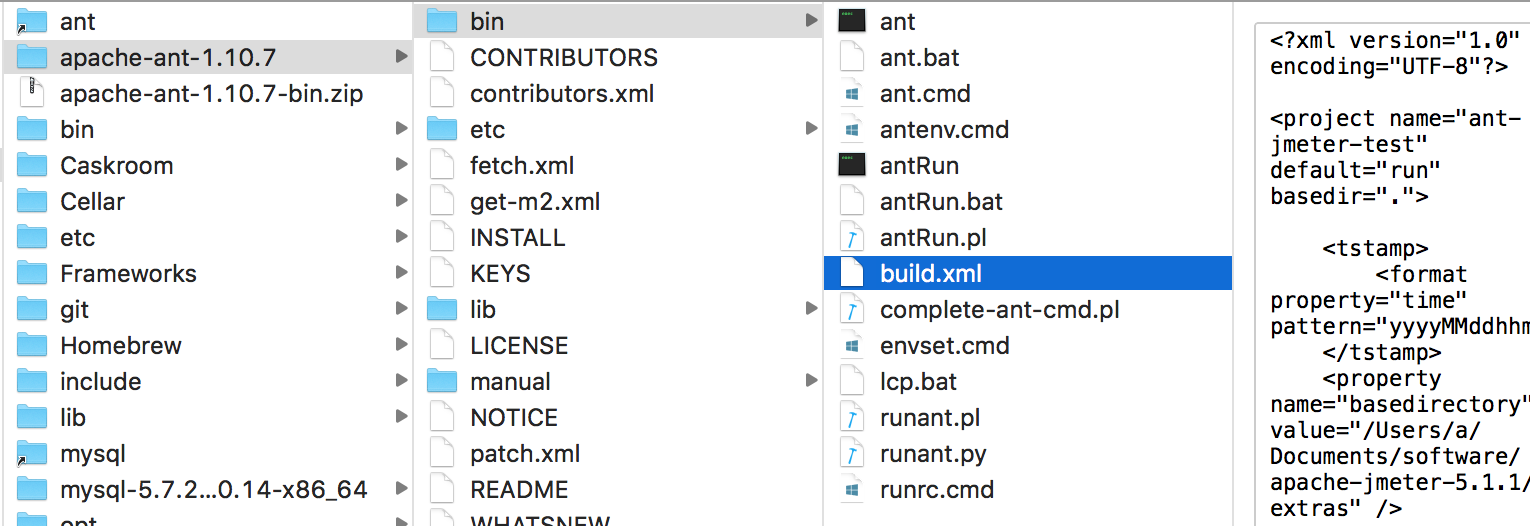The image size is (1530, 526).
Task: Expand apache-ant-1.10.7 folder arrow
Action: (x=400, y=57)
